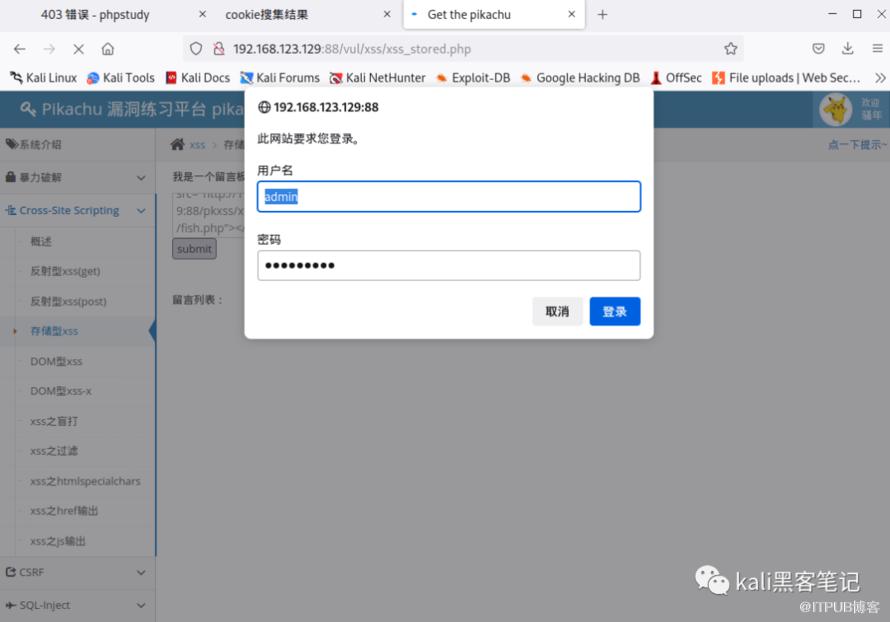Bookmark this page with the star
This screenshot has height=622, width=890.
(x=731, y=49)
